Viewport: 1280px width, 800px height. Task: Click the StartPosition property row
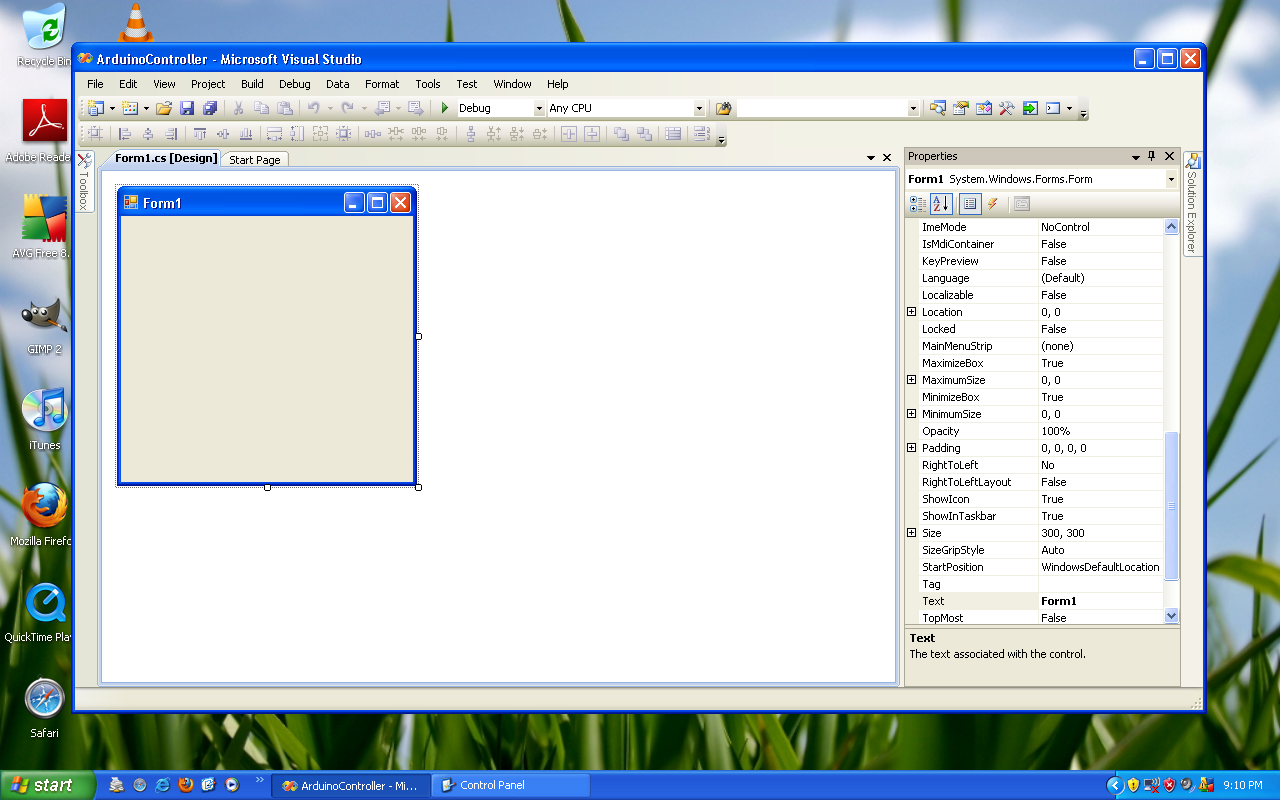tap(1041, 567)
